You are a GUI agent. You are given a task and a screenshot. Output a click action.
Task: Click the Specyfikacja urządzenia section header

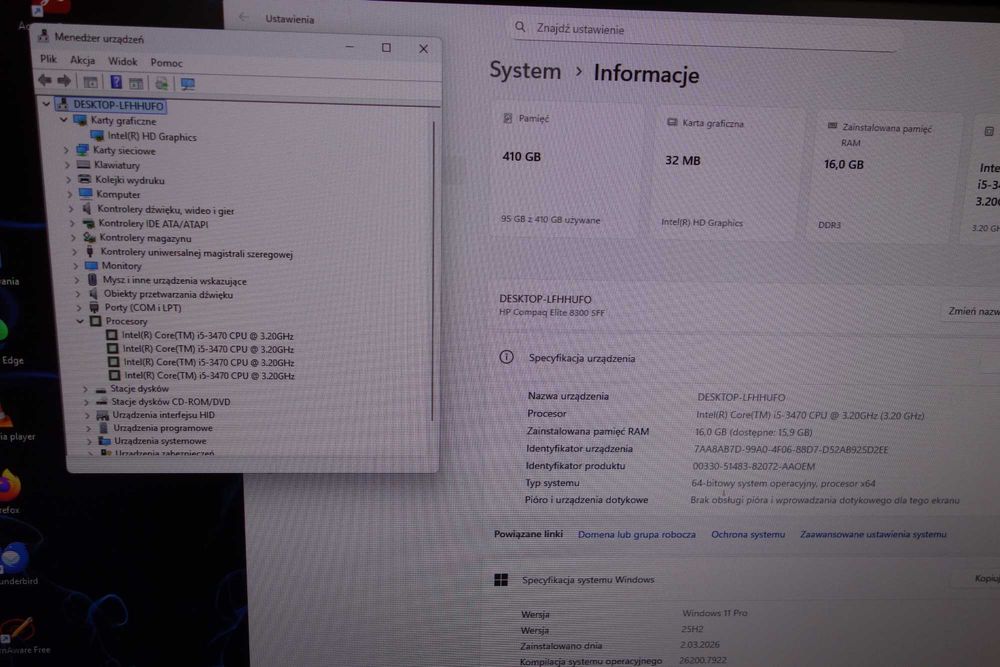click(x=582, y=358)
